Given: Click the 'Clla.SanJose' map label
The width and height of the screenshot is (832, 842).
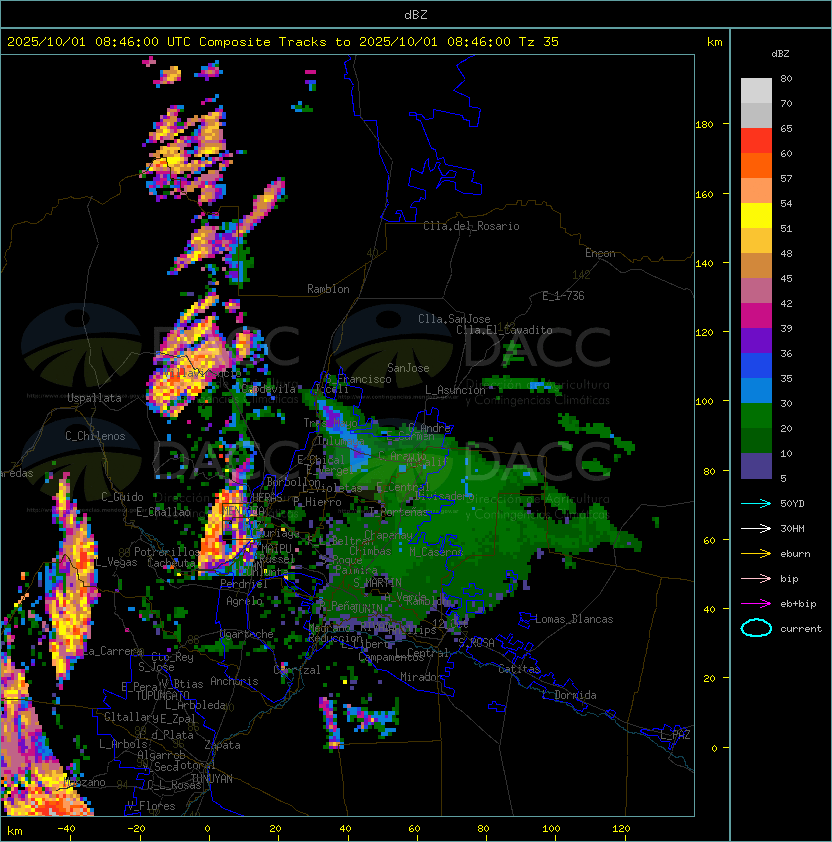Looking at the screenshot, I should coord(454,319).
